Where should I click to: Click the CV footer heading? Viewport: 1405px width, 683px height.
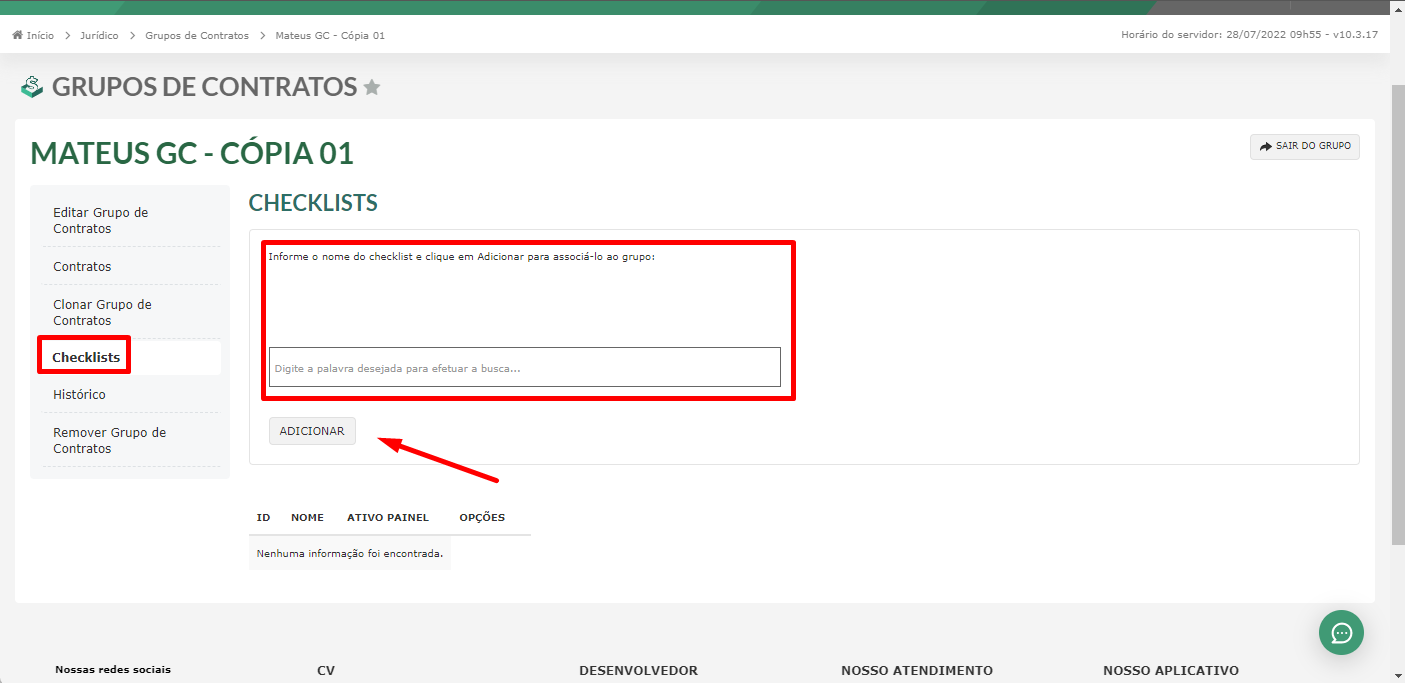[326, 671]
